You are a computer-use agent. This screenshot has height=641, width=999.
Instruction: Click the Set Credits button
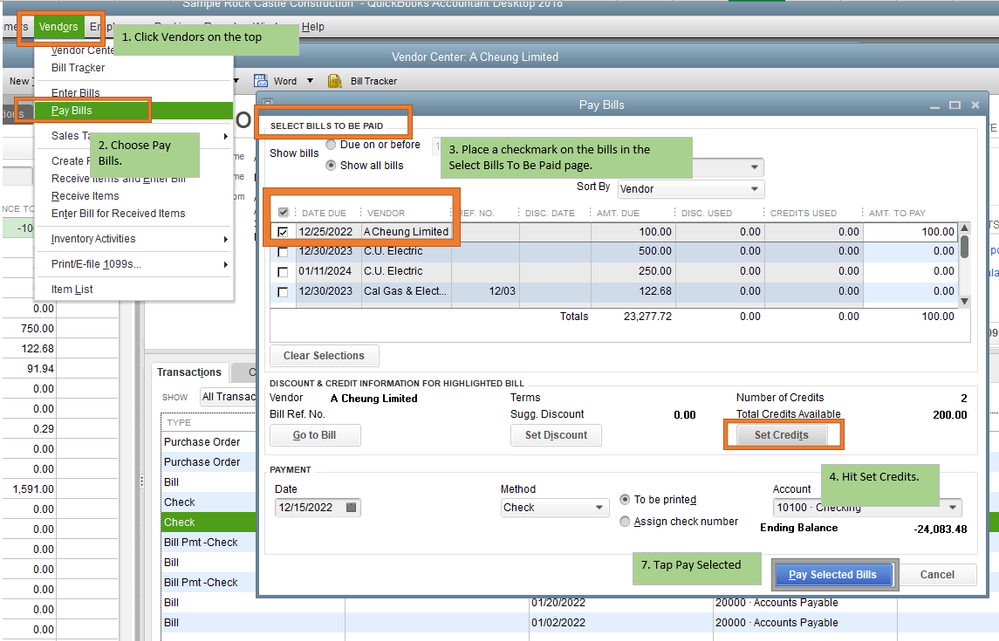click(782, 435)
